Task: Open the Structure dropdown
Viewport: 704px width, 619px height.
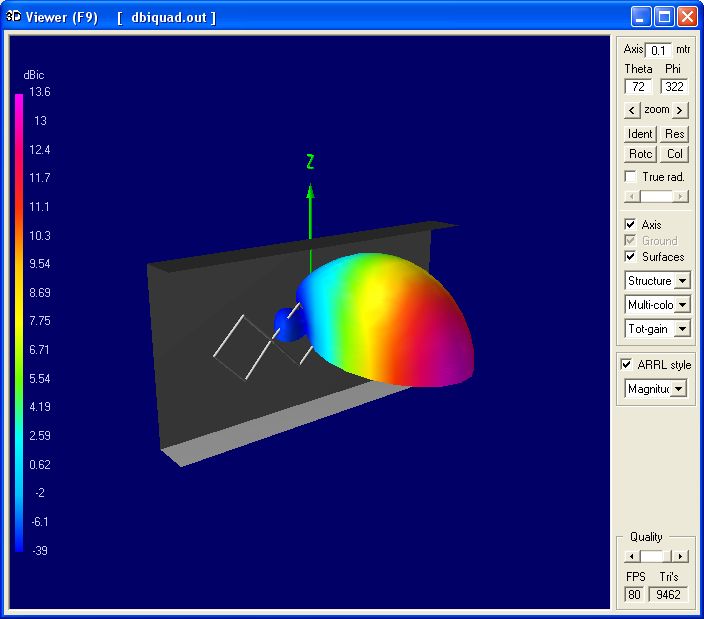Action: [x=682, y=281]
